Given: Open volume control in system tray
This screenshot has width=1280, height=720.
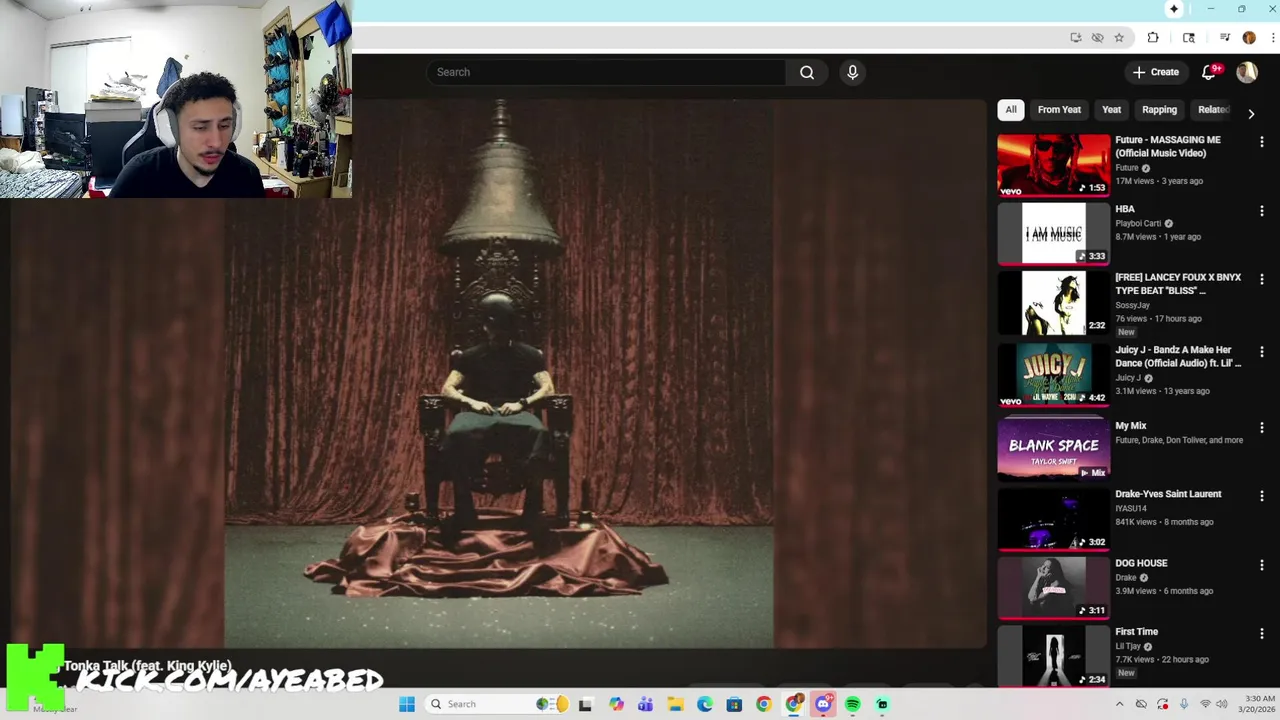Looking at the screenshot, I should pyautogui.click(x=1221, y=704).
